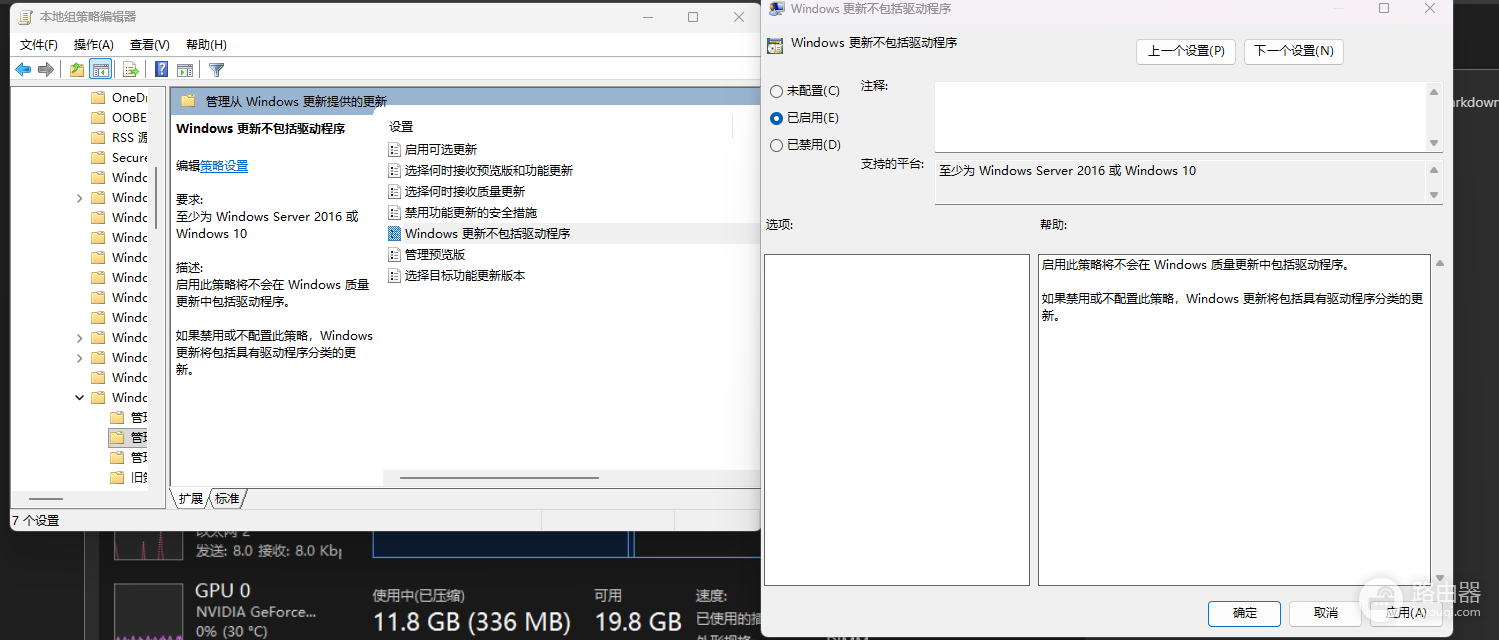1499x640 pixels.
Task: Click the 本地组策略编辑器 title bar icon
Action: tap(26, 17)
